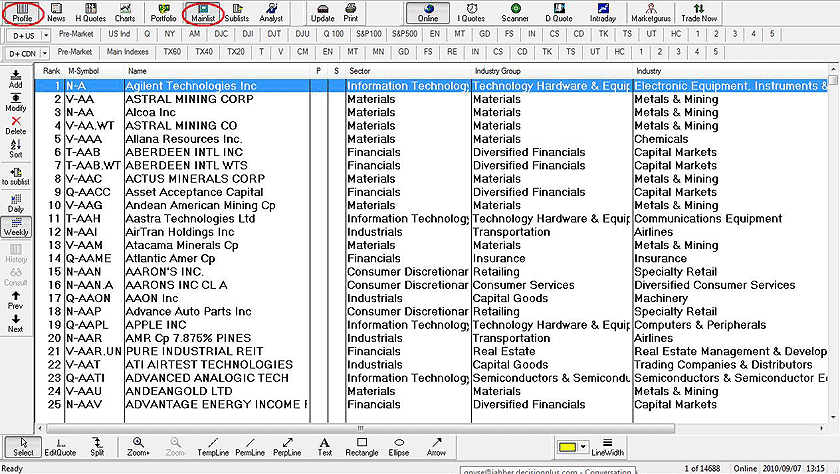Click the Trade Now icon
This screenshot has width=840, height=474.
click(699, 12)
